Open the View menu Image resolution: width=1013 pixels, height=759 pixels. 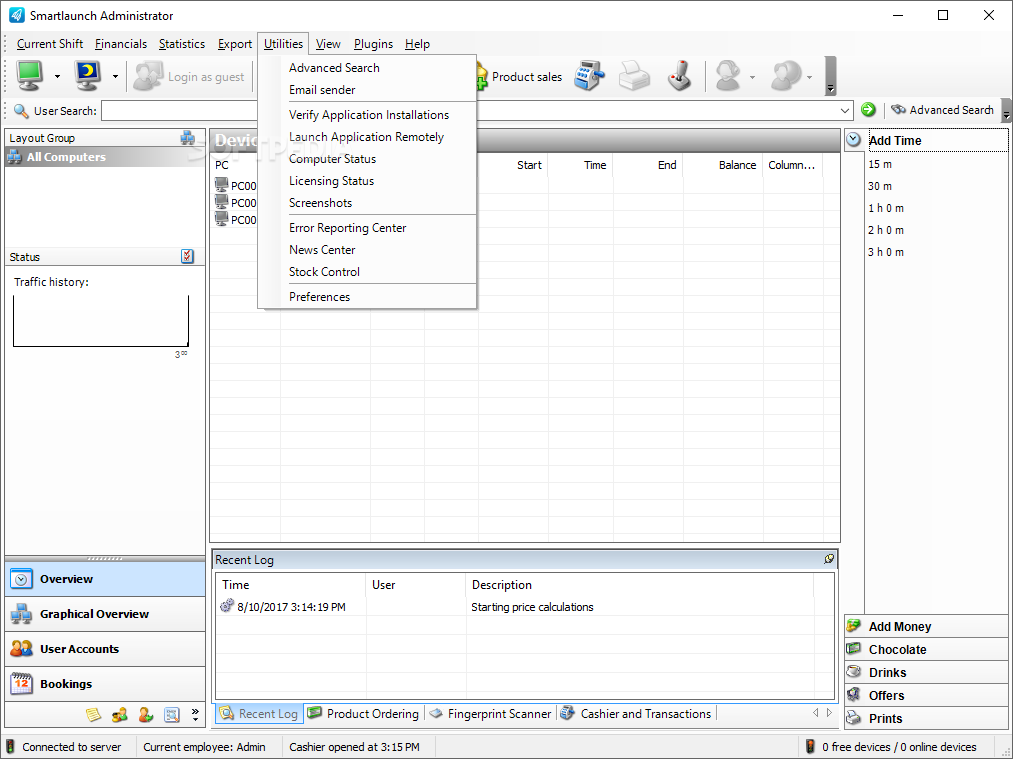pyautogui.click(x=328, y=44)
